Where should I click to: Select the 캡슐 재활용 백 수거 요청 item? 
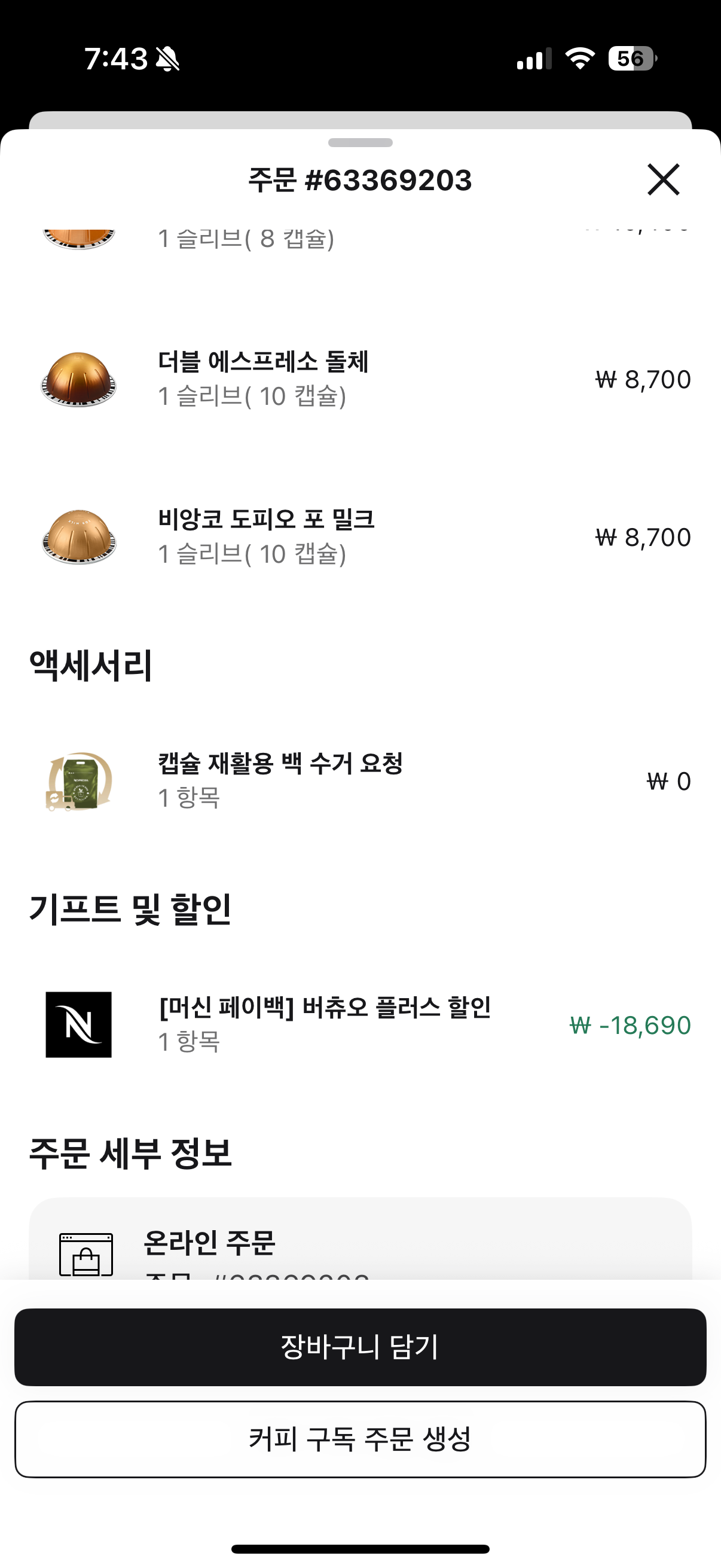[x=280, y=763]
